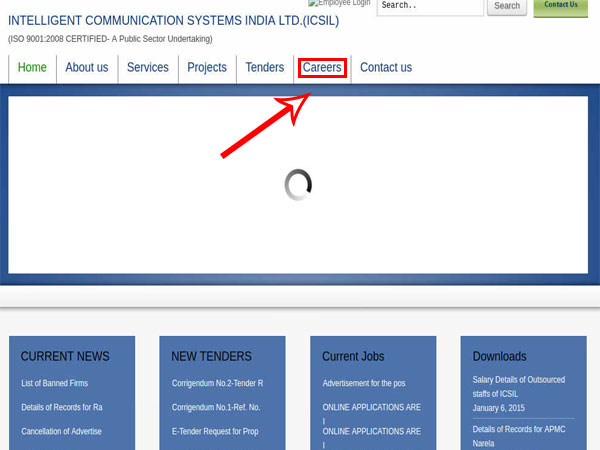Go to About us page
This screenshot has width=600, height=450.
(x=87, y=67)
